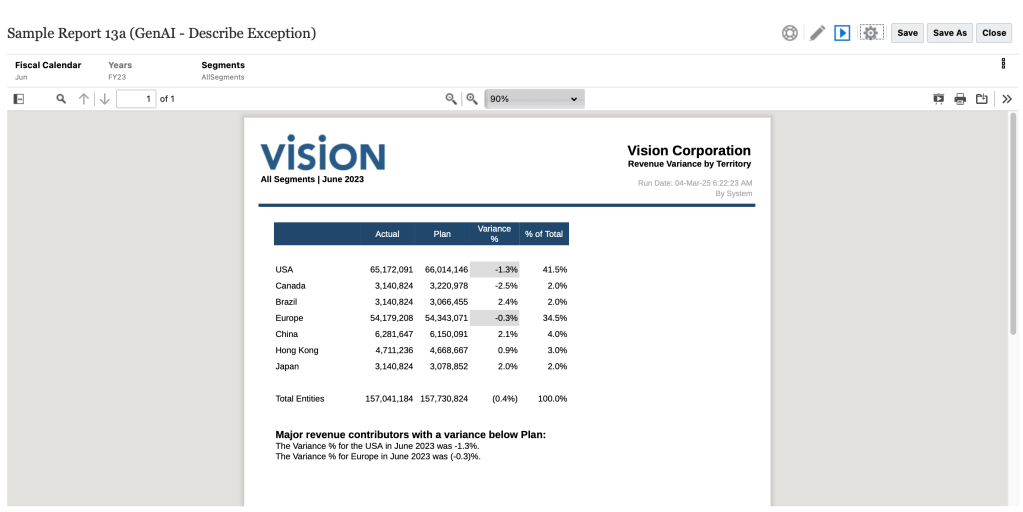The image size is (1023, 512).
Task: Click the zoom in magnifier
Action: click(472, 99)
